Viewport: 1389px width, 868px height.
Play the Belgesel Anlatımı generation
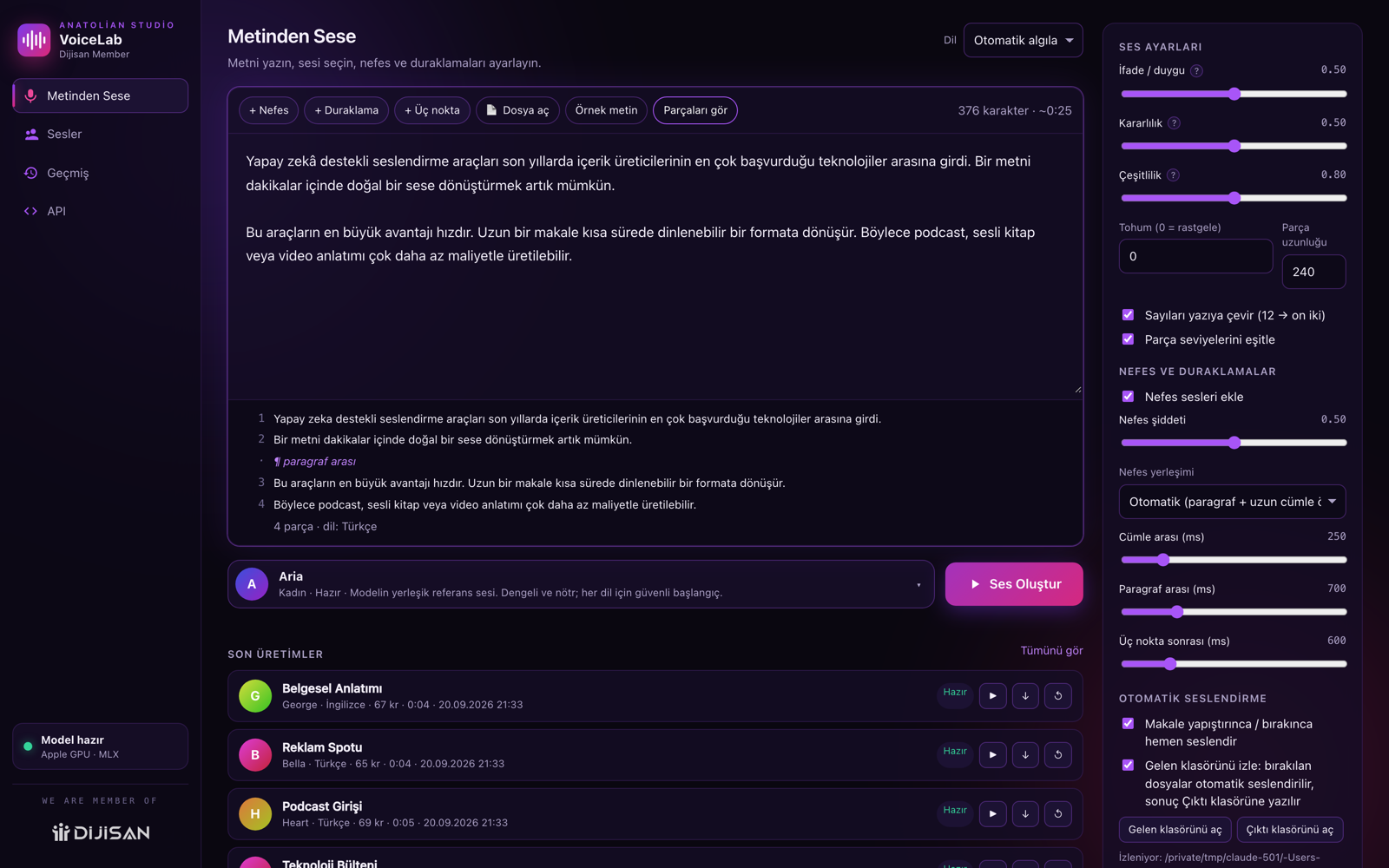pyautogui.click(x=992, y=696)
